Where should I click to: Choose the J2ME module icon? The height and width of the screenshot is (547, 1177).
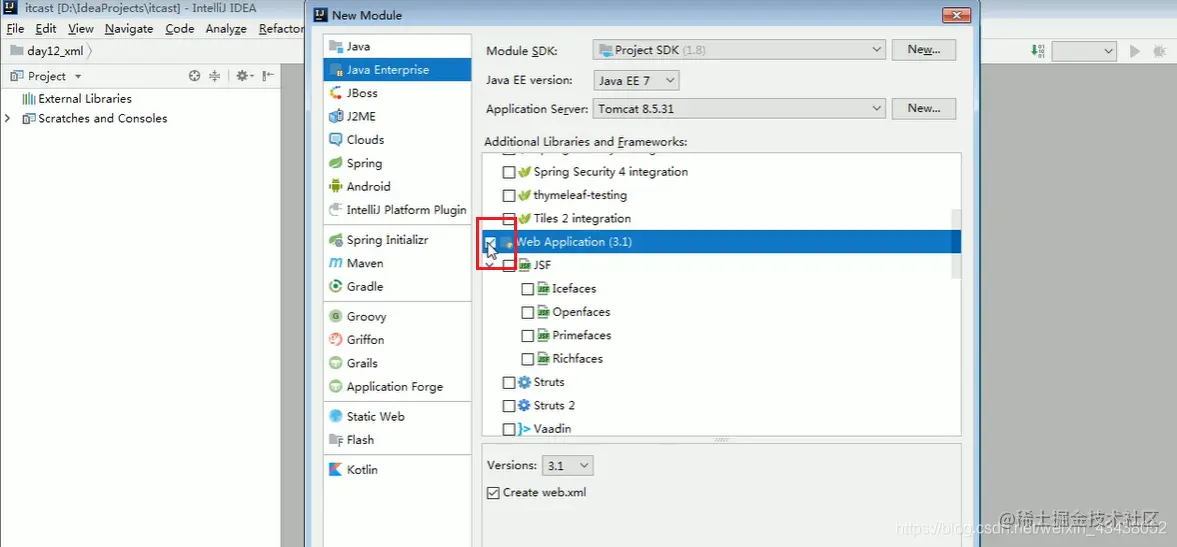coord(336,116)
